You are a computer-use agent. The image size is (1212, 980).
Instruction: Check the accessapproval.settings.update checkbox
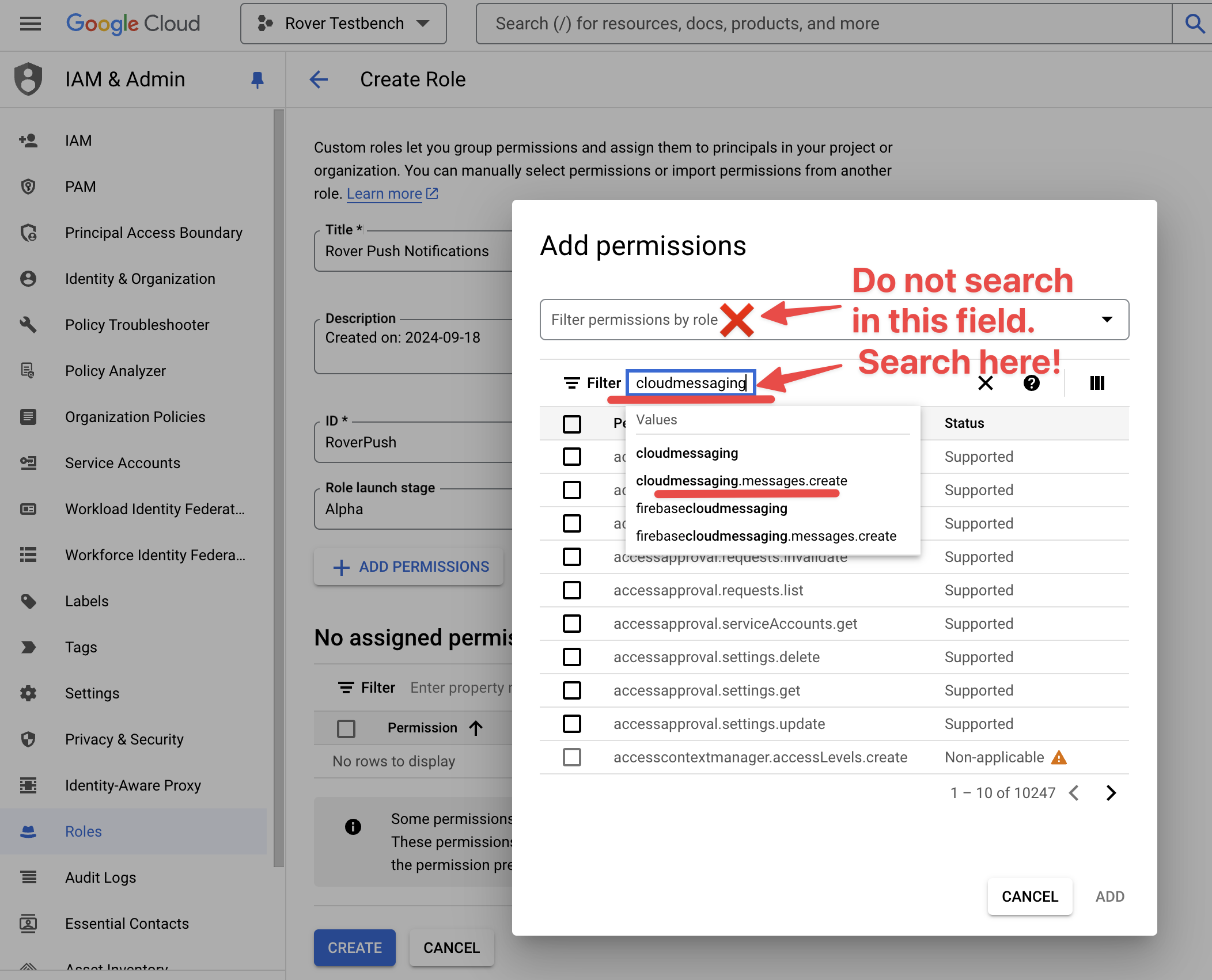(x=571, y=724)
